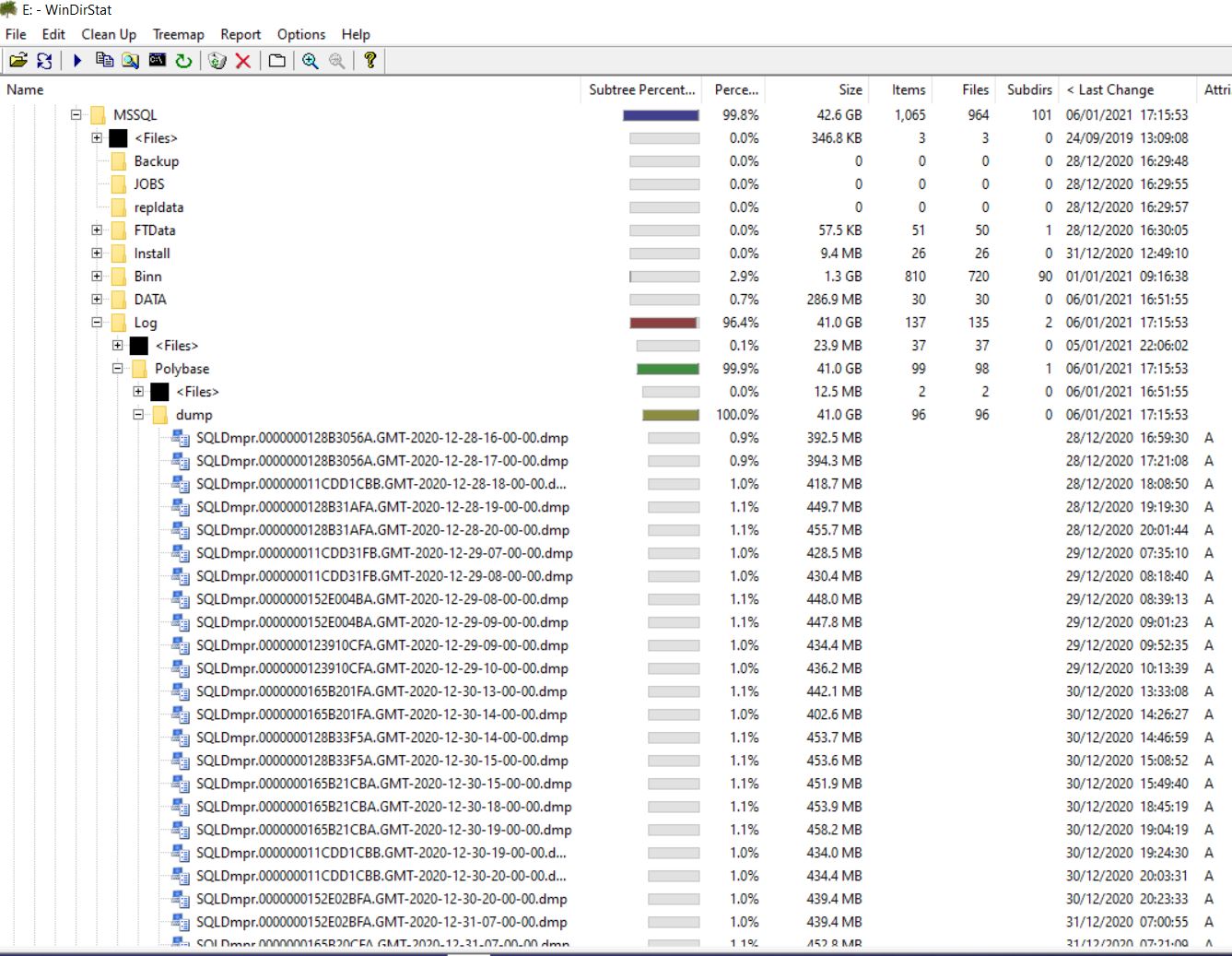This screenshot has width=1232, height=956.
Task: Click the green Refresh Selected icon
Action: 184,61
